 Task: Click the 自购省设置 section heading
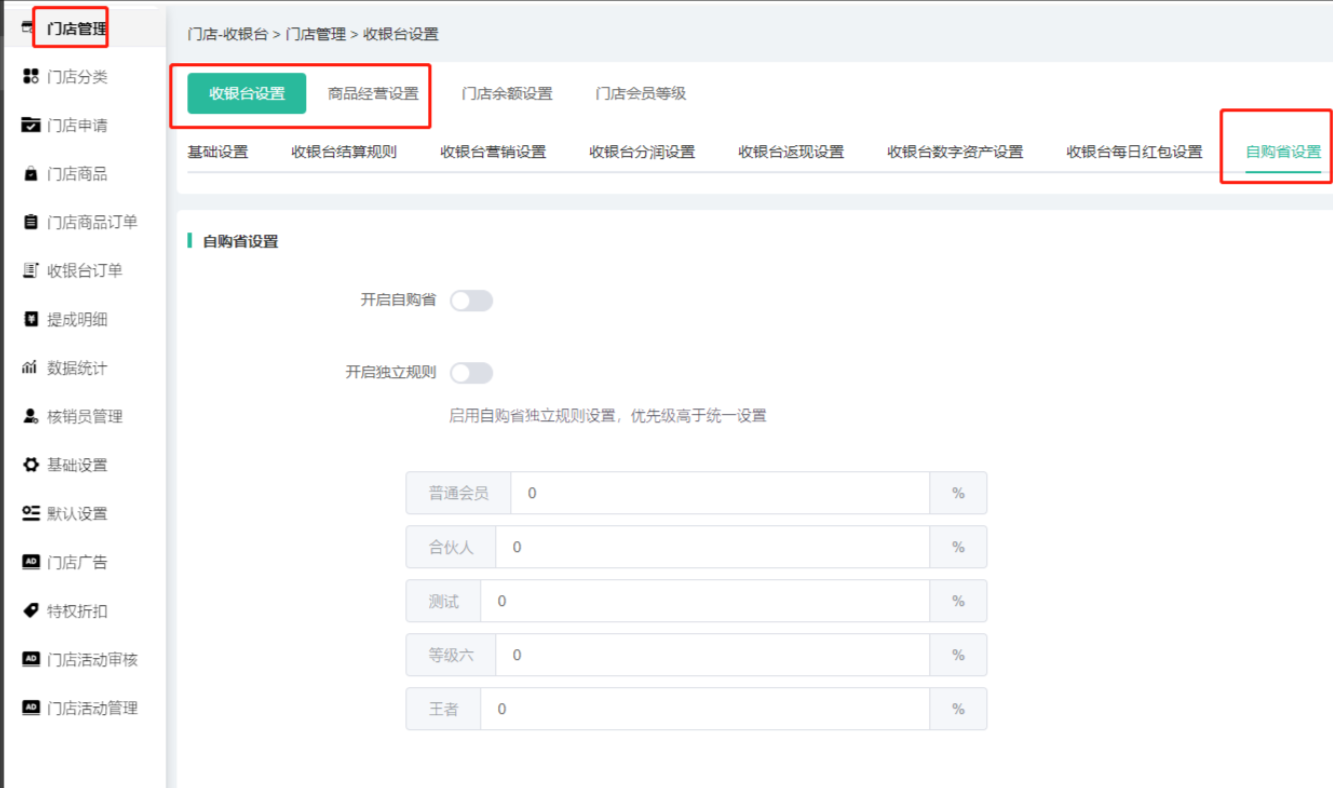[x=240, y=241]
